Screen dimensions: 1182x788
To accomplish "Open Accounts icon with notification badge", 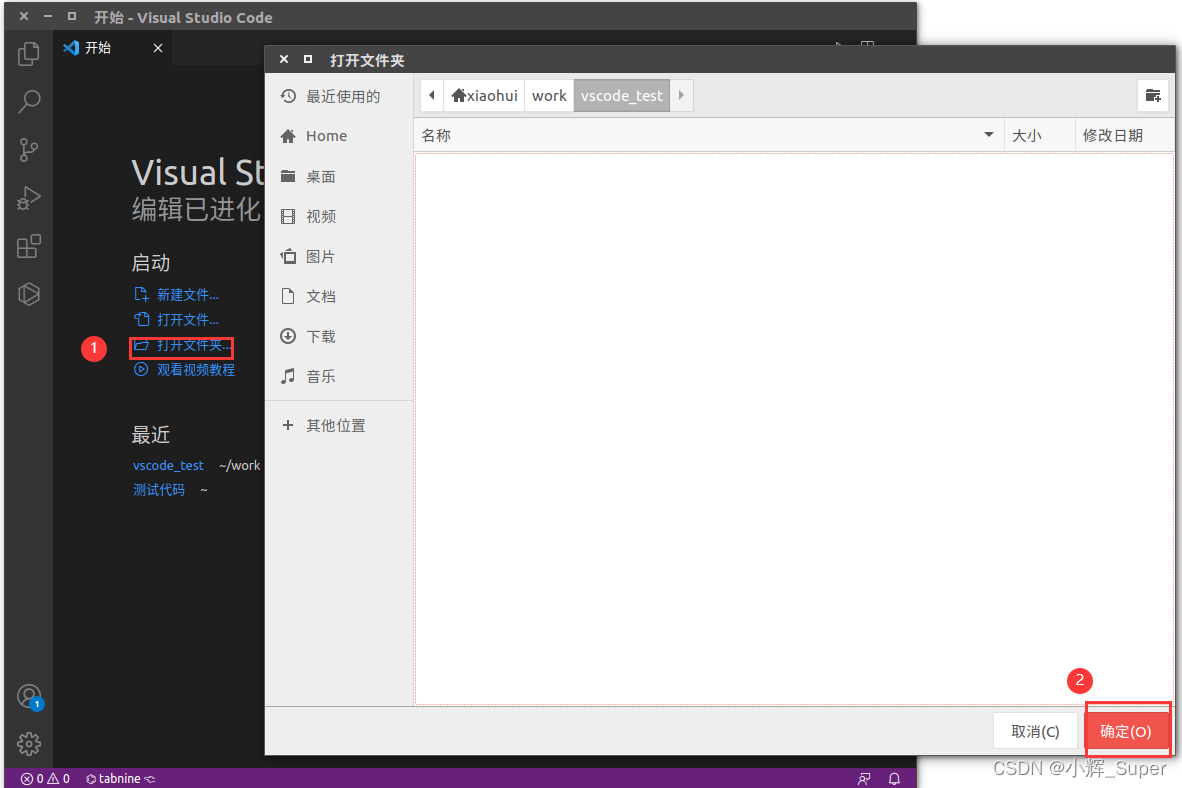I will click(x=29, y=697).
